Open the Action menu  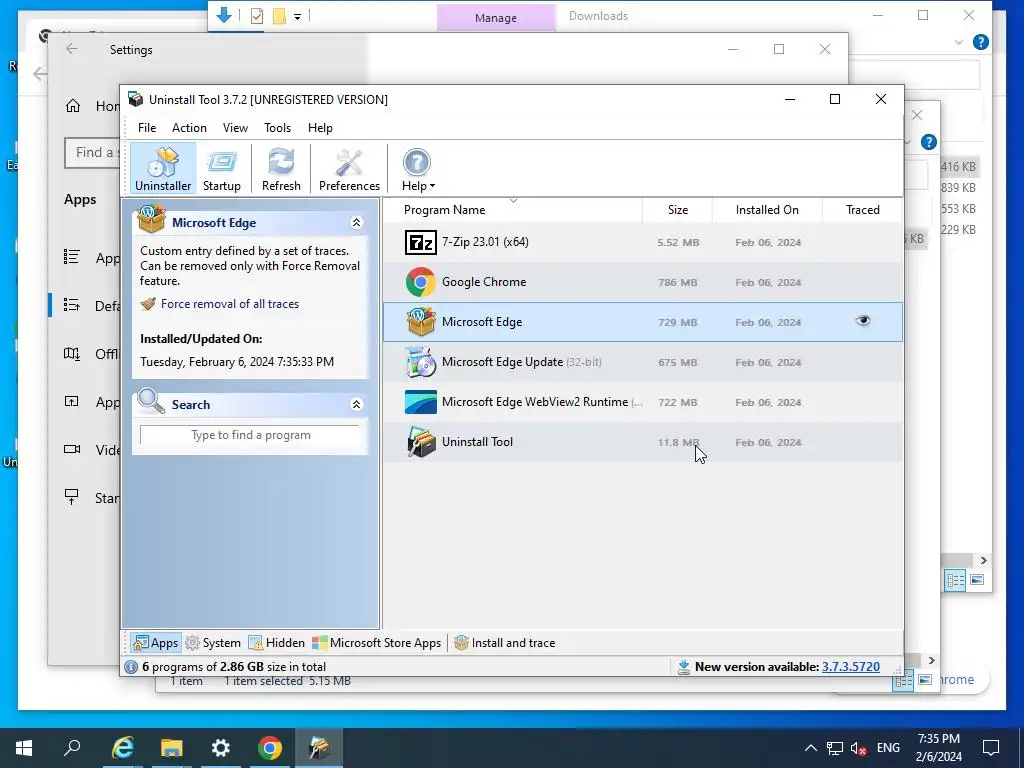(x=189, y=128)
